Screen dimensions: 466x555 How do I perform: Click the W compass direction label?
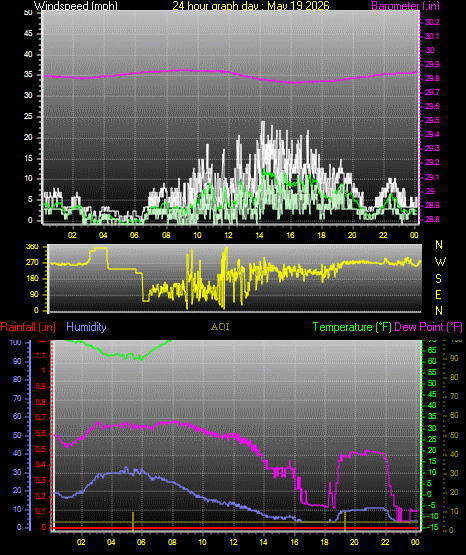pos(440,262)
